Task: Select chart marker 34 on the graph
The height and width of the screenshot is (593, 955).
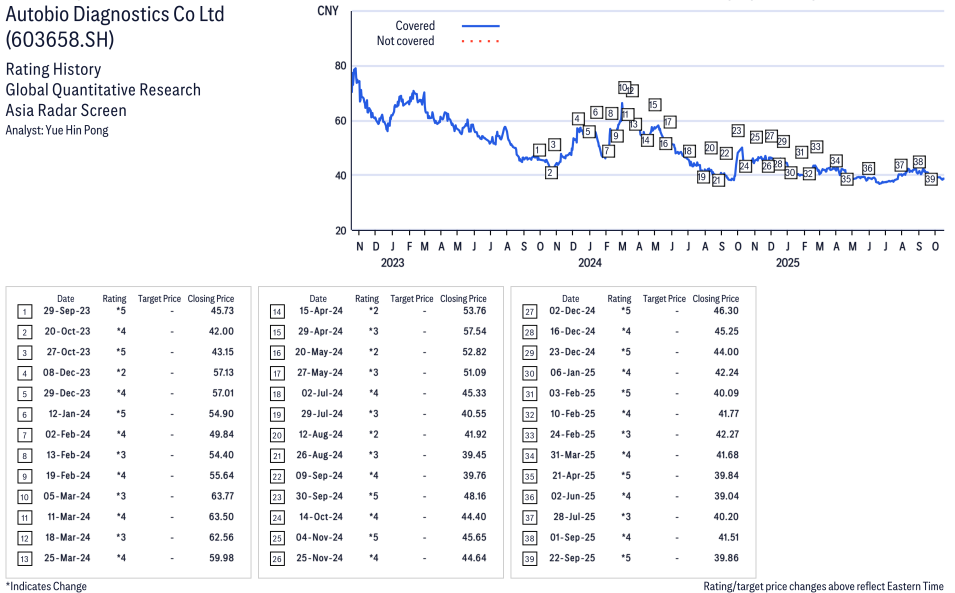Action: click(835, 161)
